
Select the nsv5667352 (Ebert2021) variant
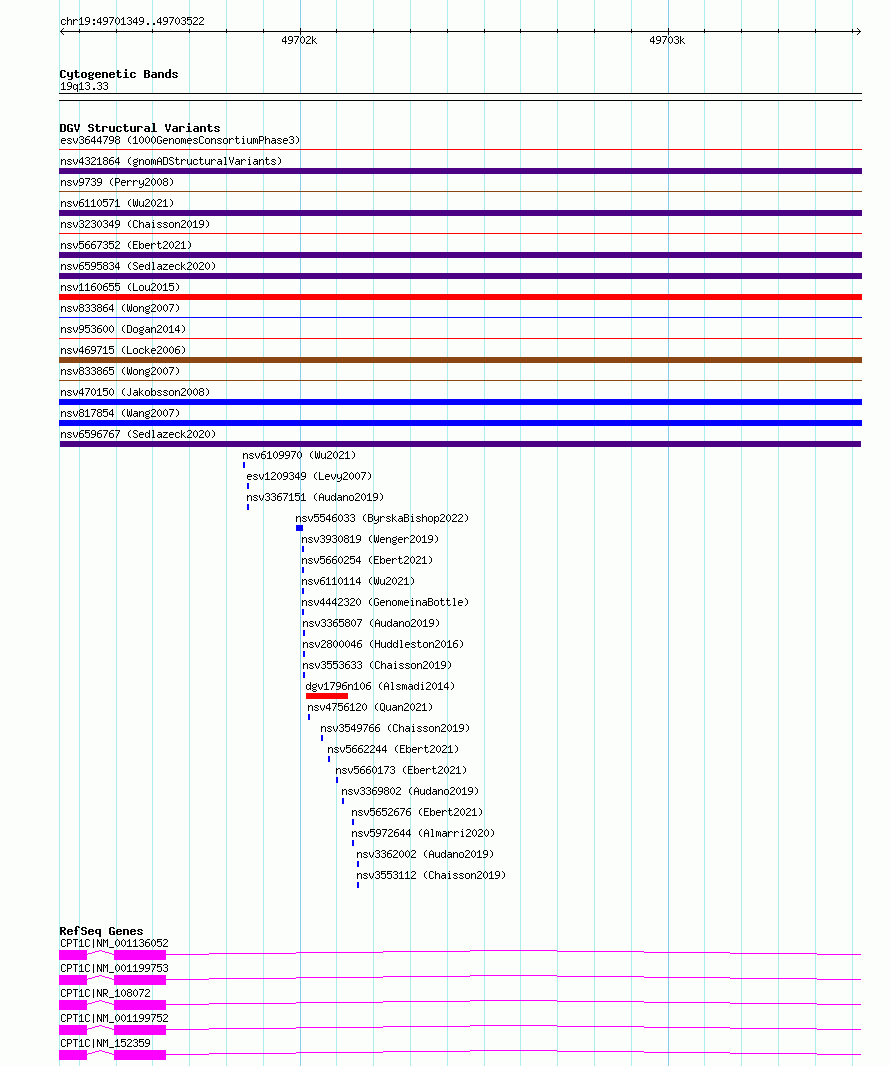click(126, 245)
